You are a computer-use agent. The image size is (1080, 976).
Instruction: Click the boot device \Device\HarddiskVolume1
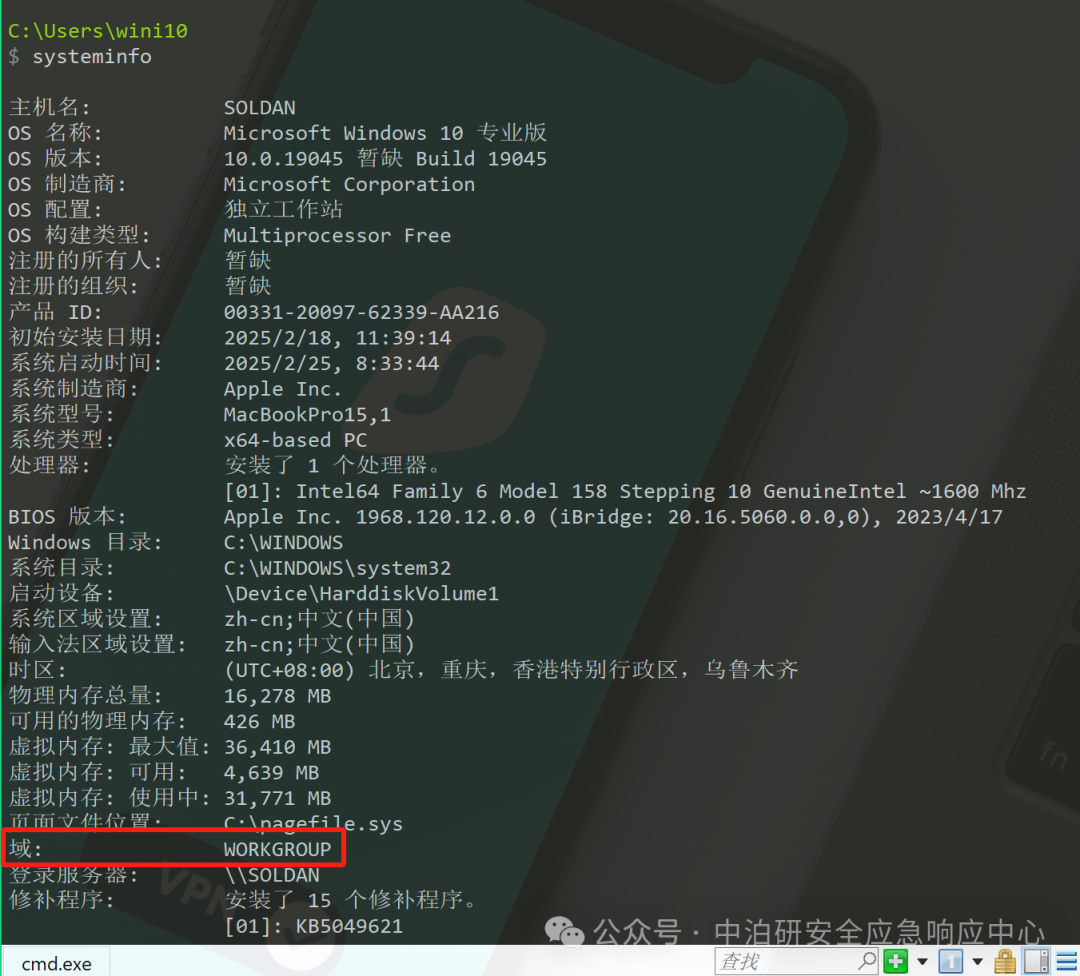[361, 593]
